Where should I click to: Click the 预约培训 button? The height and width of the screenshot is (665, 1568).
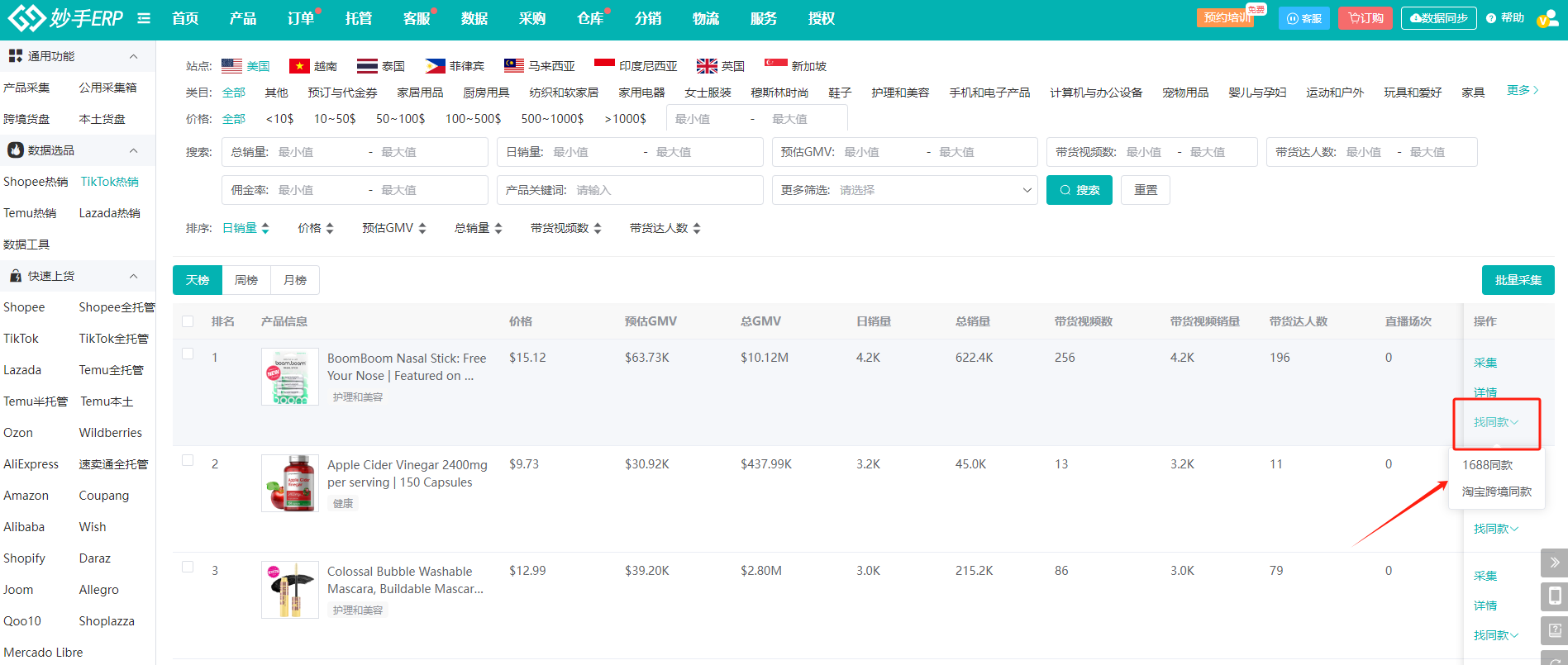click(x=1227, y=18)
